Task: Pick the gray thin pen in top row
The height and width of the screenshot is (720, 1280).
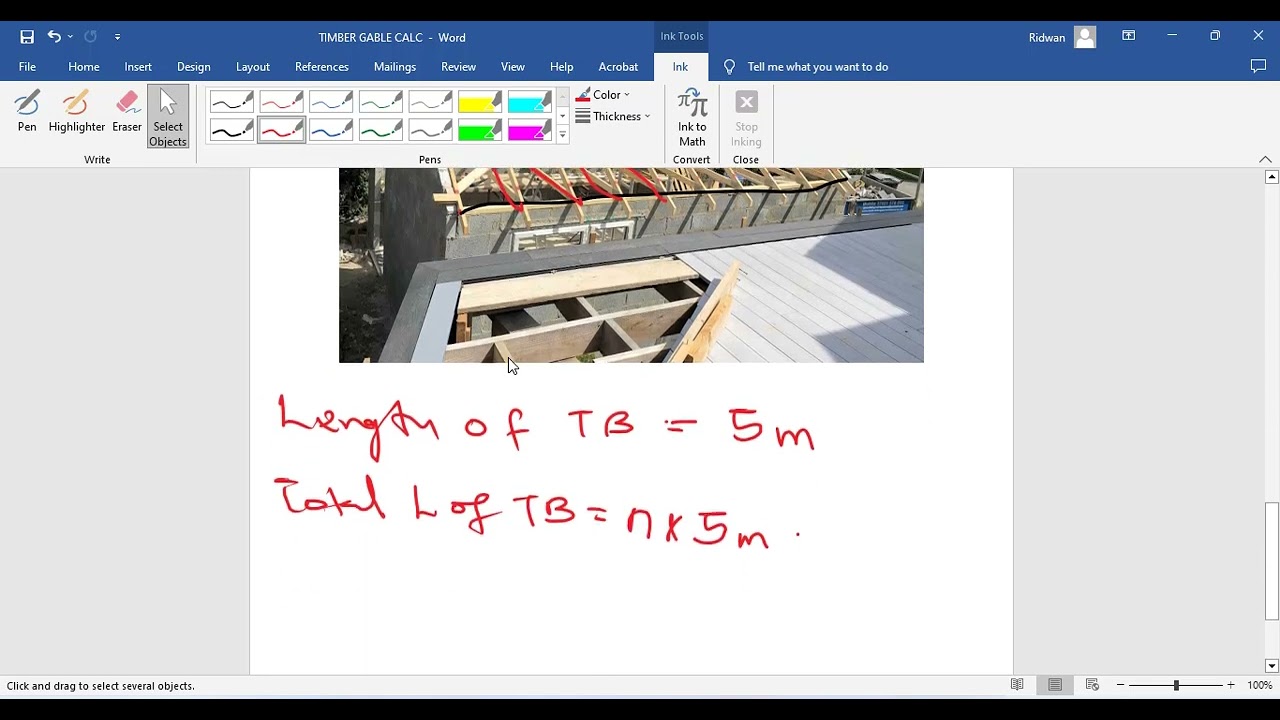Action: (430, 102)
